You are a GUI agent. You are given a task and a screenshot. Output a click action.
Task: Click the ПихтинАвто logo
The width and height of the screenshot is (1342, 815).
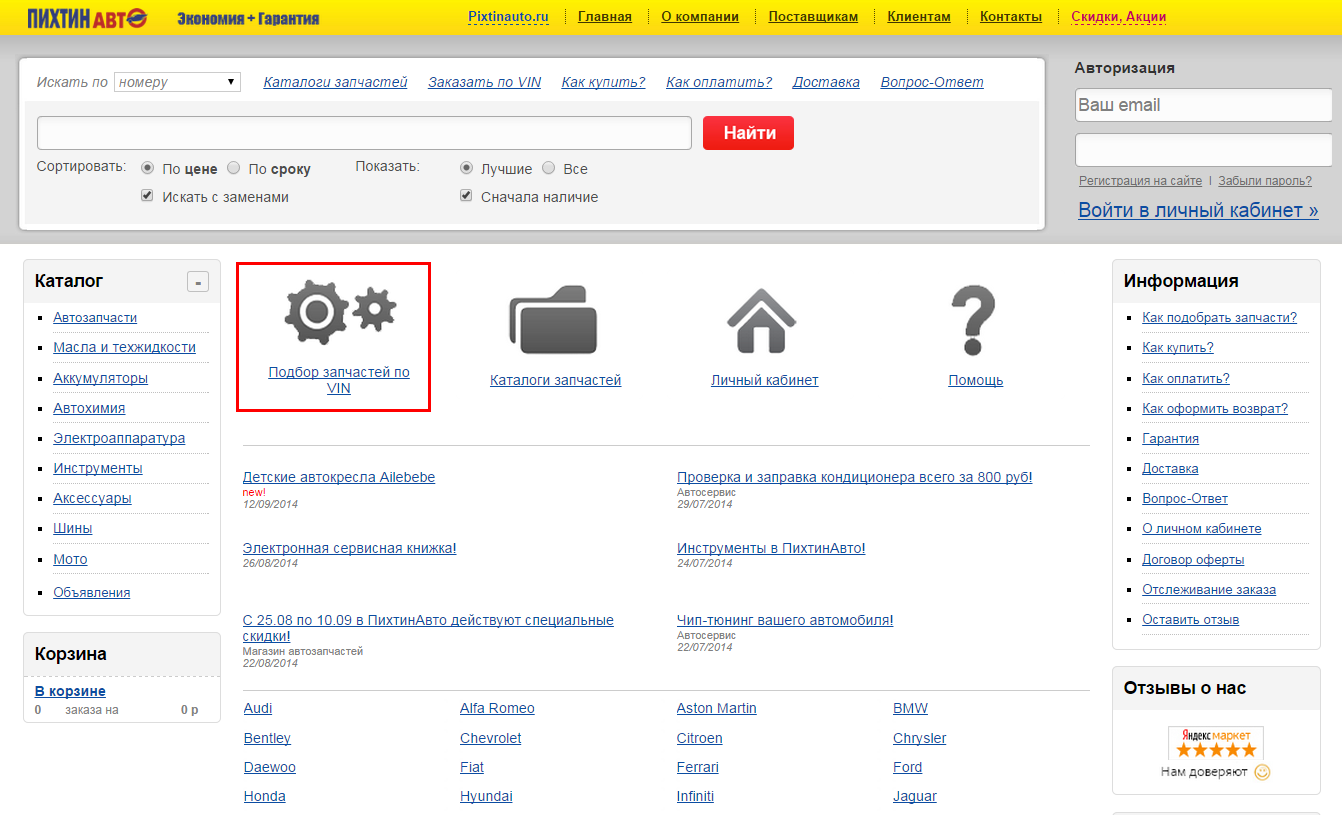coord(88,18)
